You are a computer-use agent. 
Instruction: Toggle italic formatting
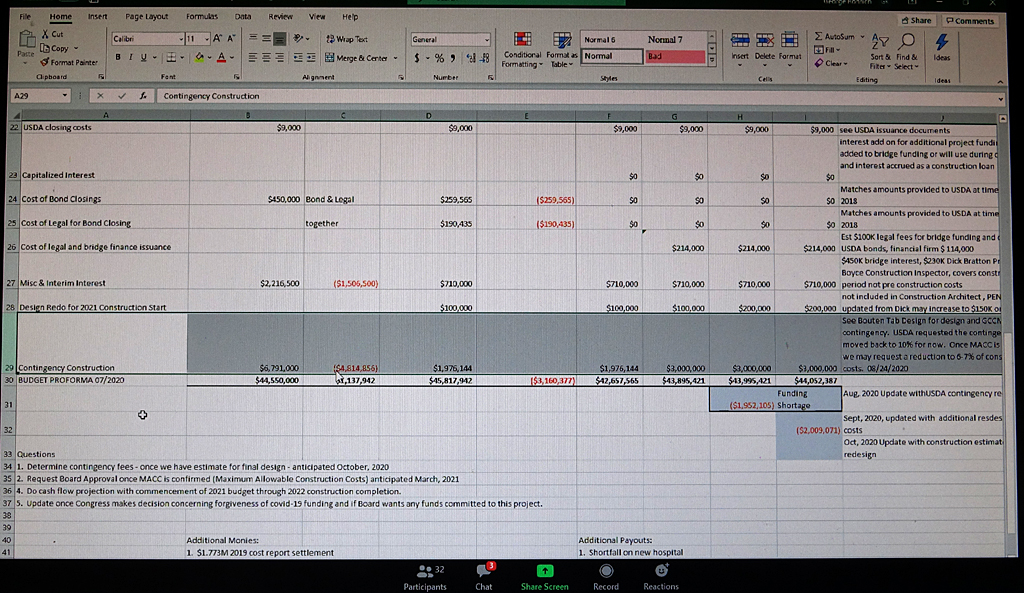coord(130,57)
